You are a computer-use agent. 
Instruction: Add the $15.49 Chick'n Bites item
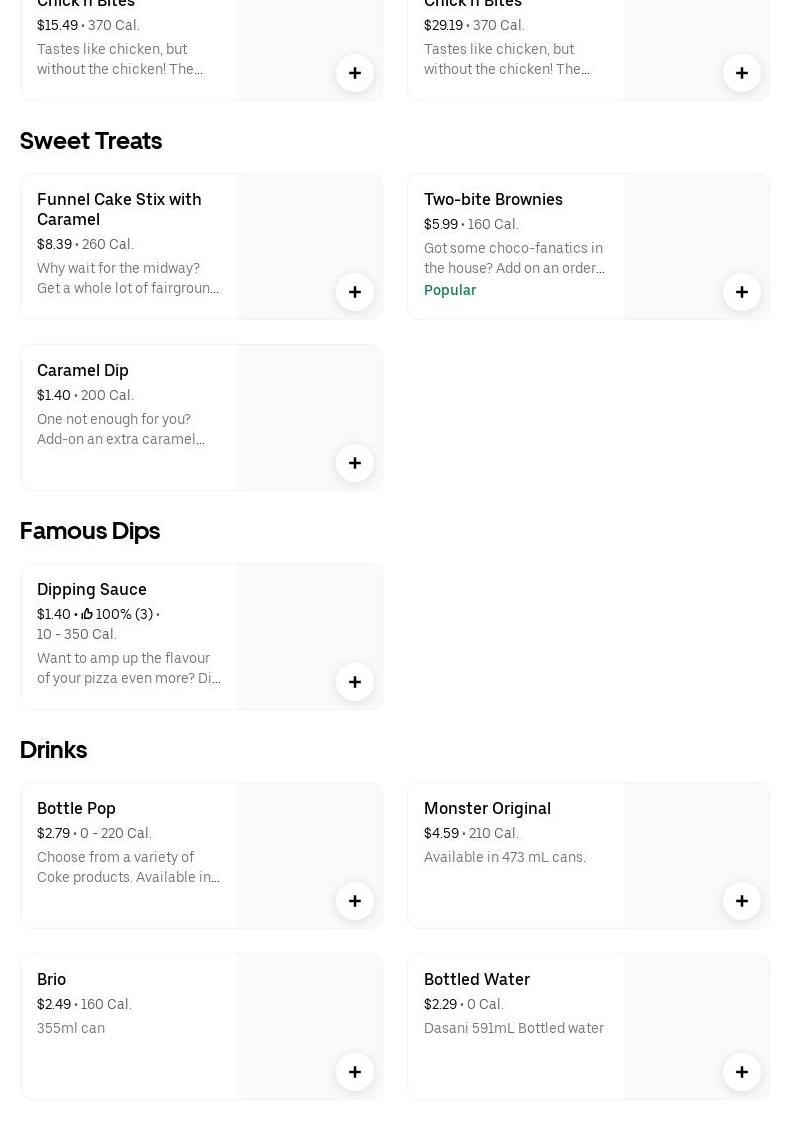pyautogui.click(x=355, y=73)
